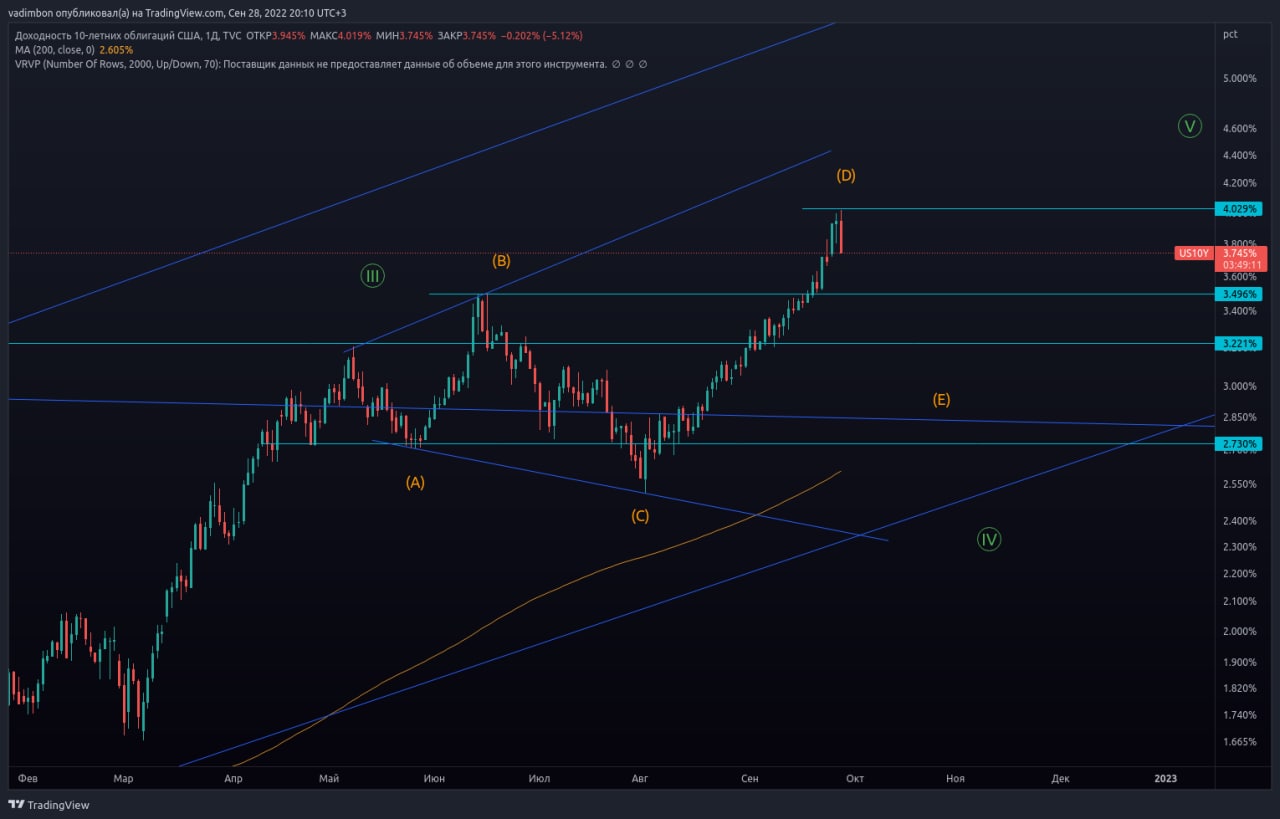Click the MA (200, close, 0) indicator legend
The width and height of the screenshot is (1280, 819).
coord(55,49)
